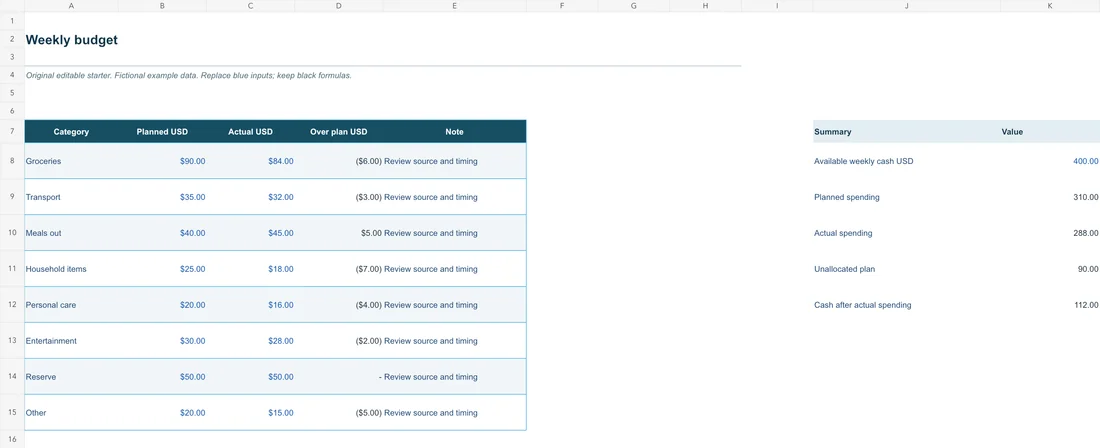Click the Reserve category cell

[x=72, y=376]
